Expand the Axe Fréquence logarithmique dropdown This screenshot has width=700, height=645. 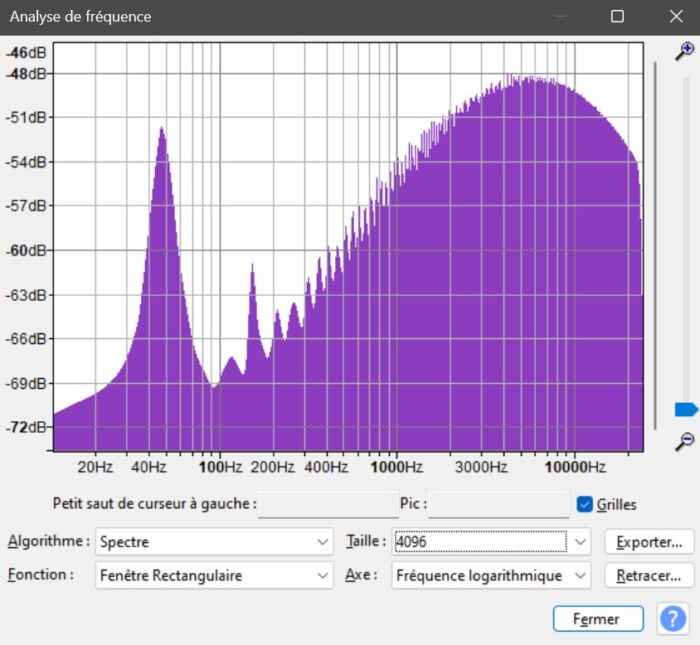pos(491,575)
